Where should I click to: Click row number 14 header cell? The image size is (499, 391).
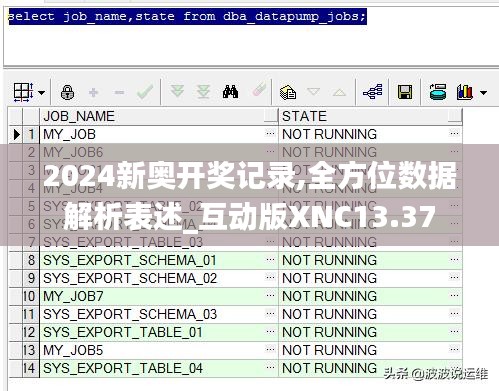pos(31,368)
